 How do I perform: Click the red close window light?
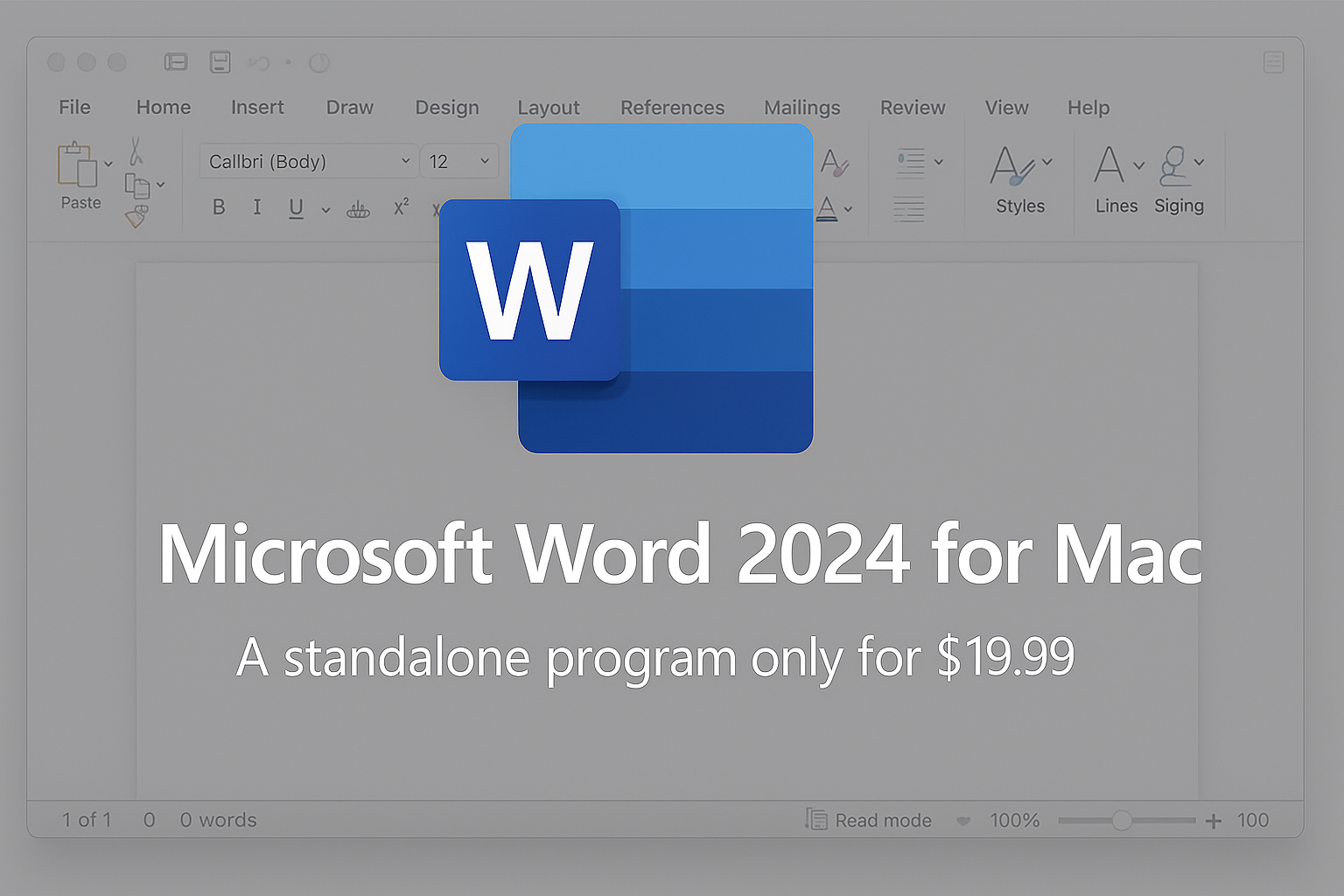56,62
